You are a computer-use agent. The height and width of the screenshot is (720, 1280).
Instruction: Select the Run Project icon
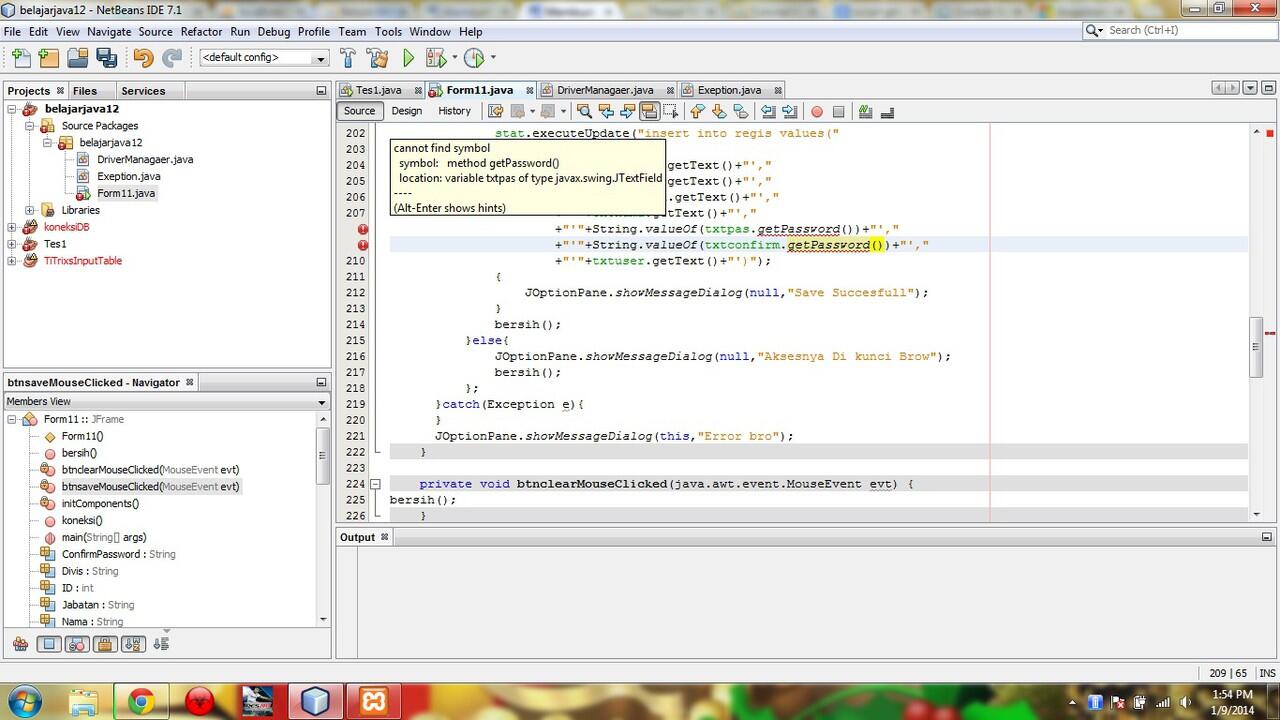point(408,57)
